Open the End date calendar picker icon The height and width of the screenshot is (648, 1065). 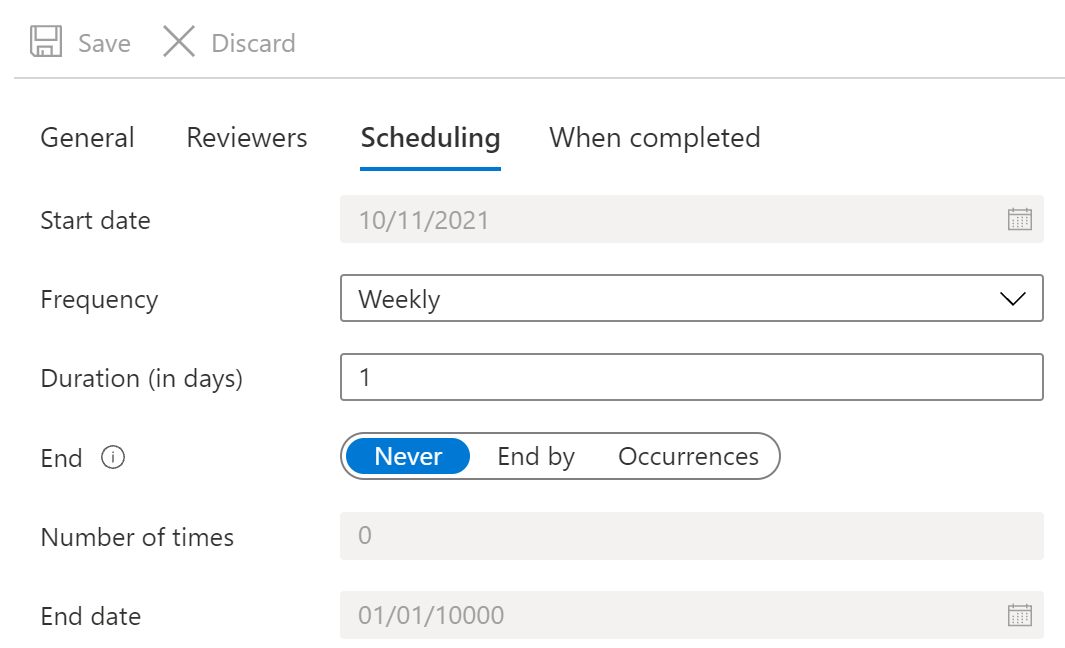coord(1019,615)
